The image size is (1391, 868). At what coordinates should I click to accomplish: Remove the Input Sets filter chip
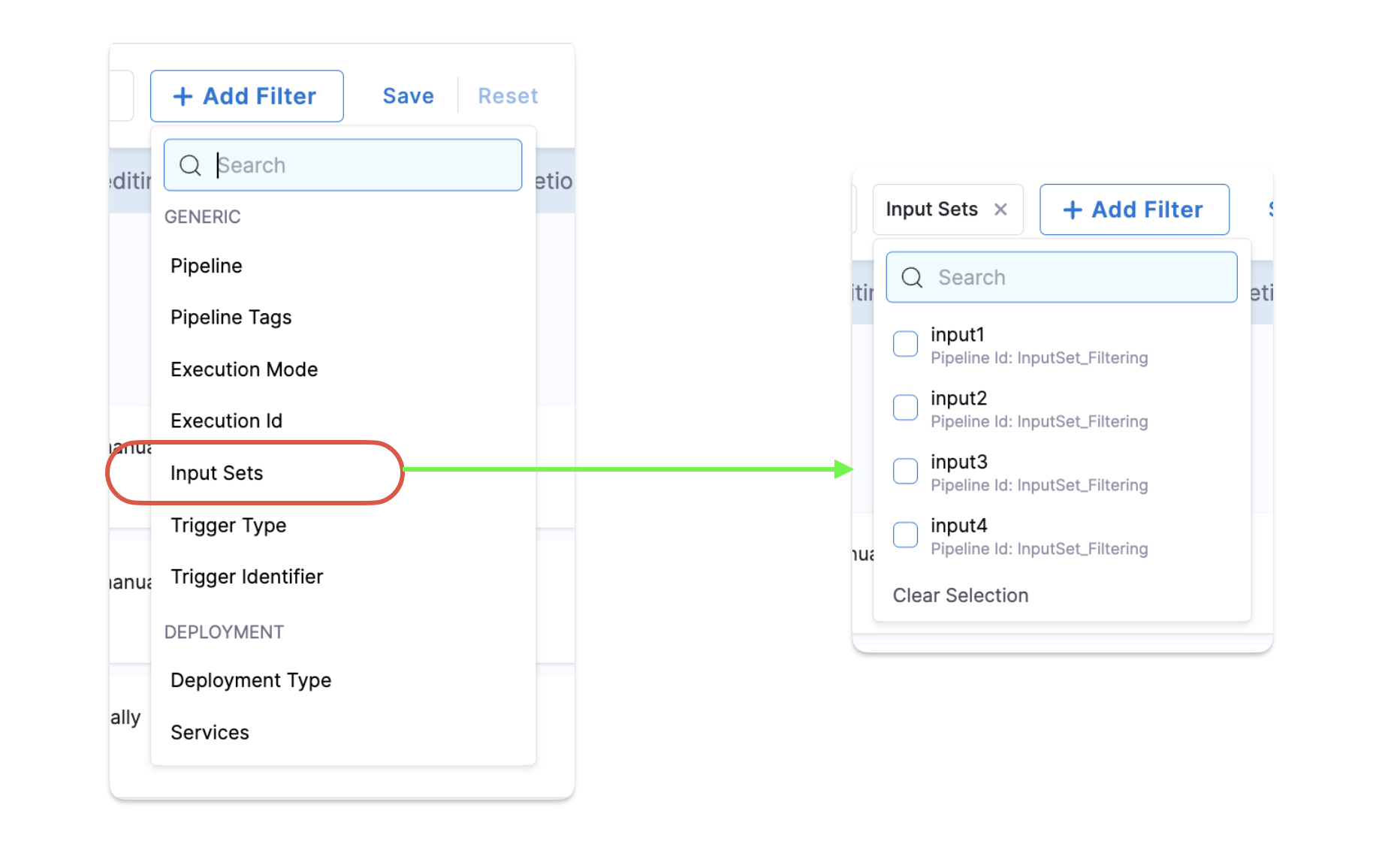[1000, 209]
